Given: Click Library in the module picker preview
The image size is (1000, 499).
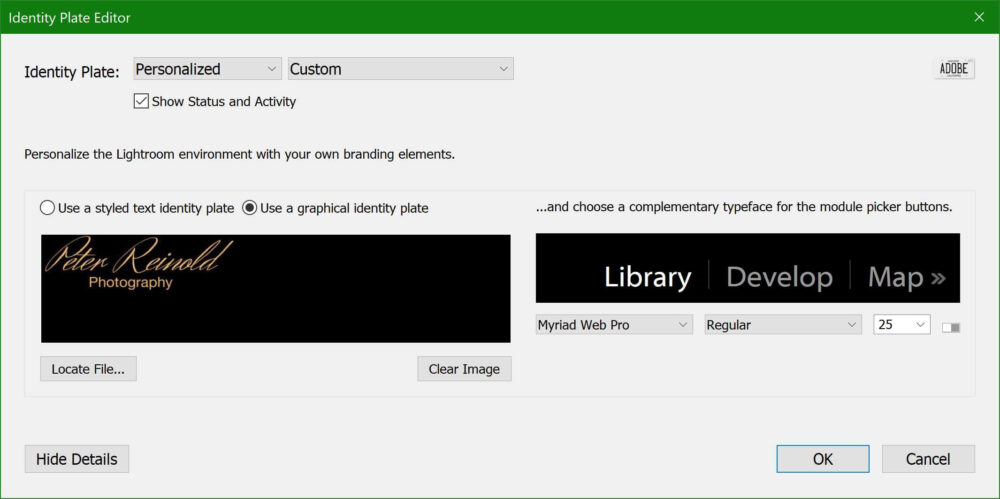Looking at the screenshot, I should tap(647, 277).
